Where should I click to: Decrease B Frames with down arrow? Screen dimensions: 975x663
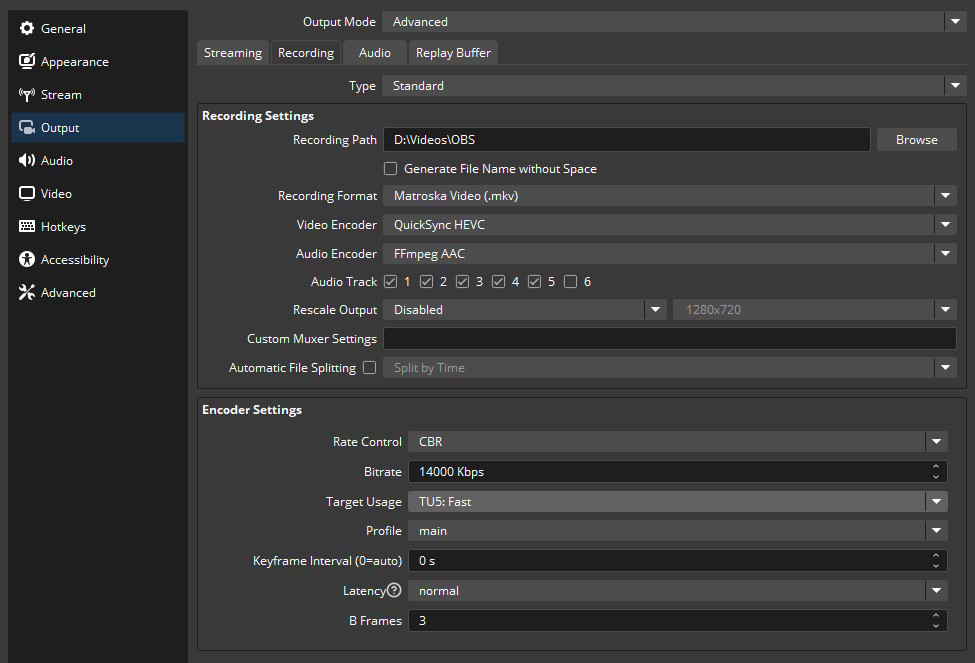(x=936, y=626)
